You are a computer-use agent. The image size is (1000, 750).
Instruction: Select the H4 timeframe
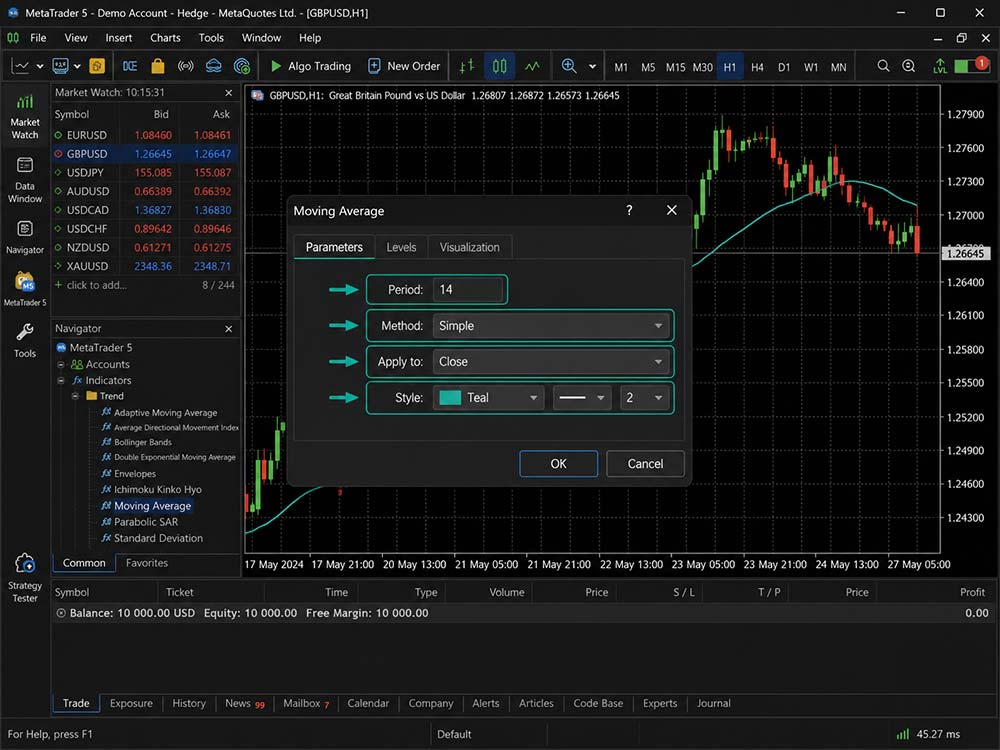pos(757,67)
